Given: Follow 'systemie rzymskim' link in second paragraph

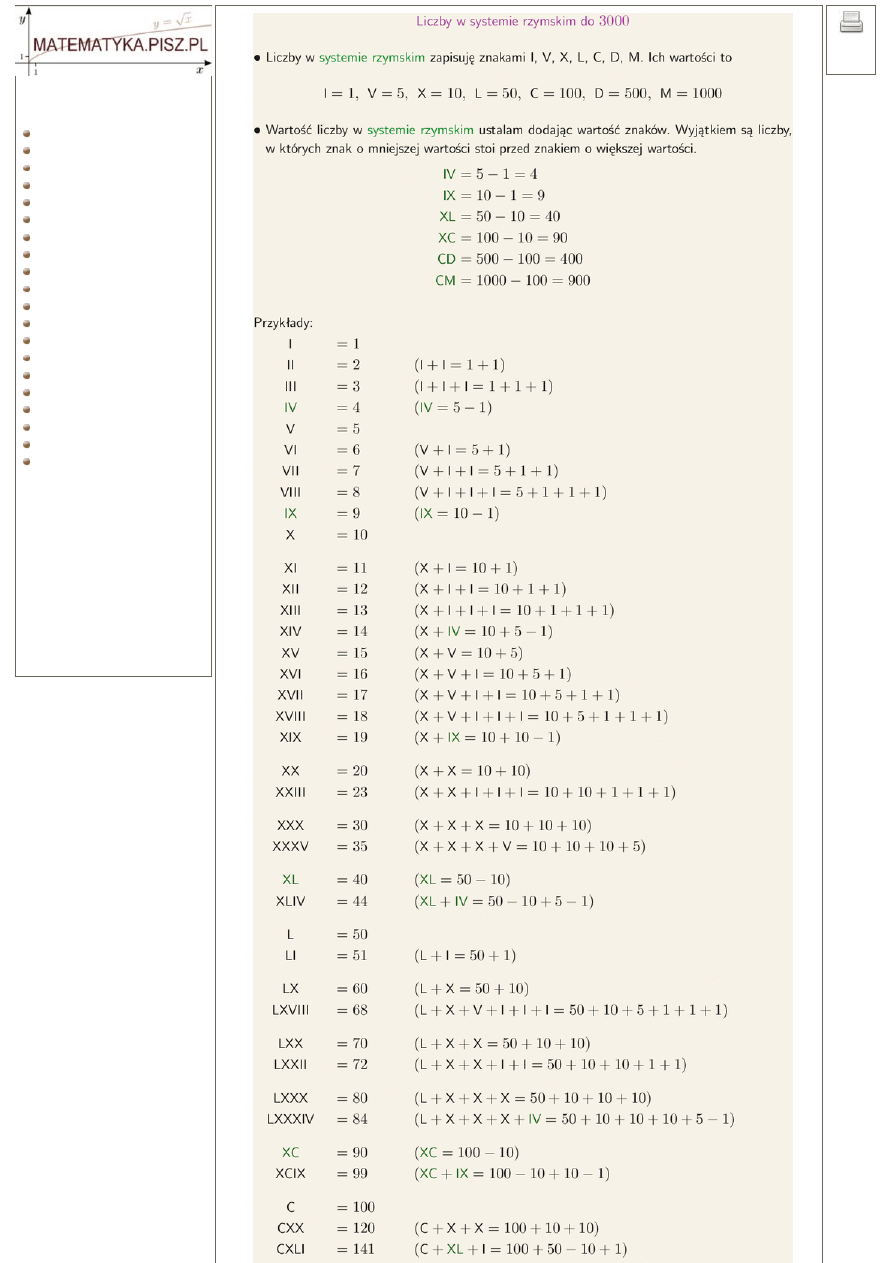Looking at the screenshot, I should 420,131.
